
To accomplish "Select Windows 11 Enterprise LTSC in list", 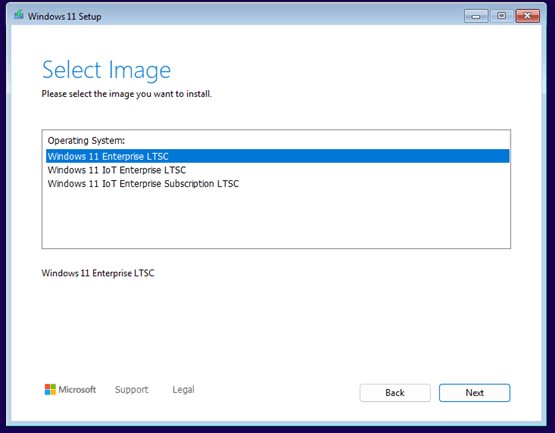I will (x=278, y=156).
